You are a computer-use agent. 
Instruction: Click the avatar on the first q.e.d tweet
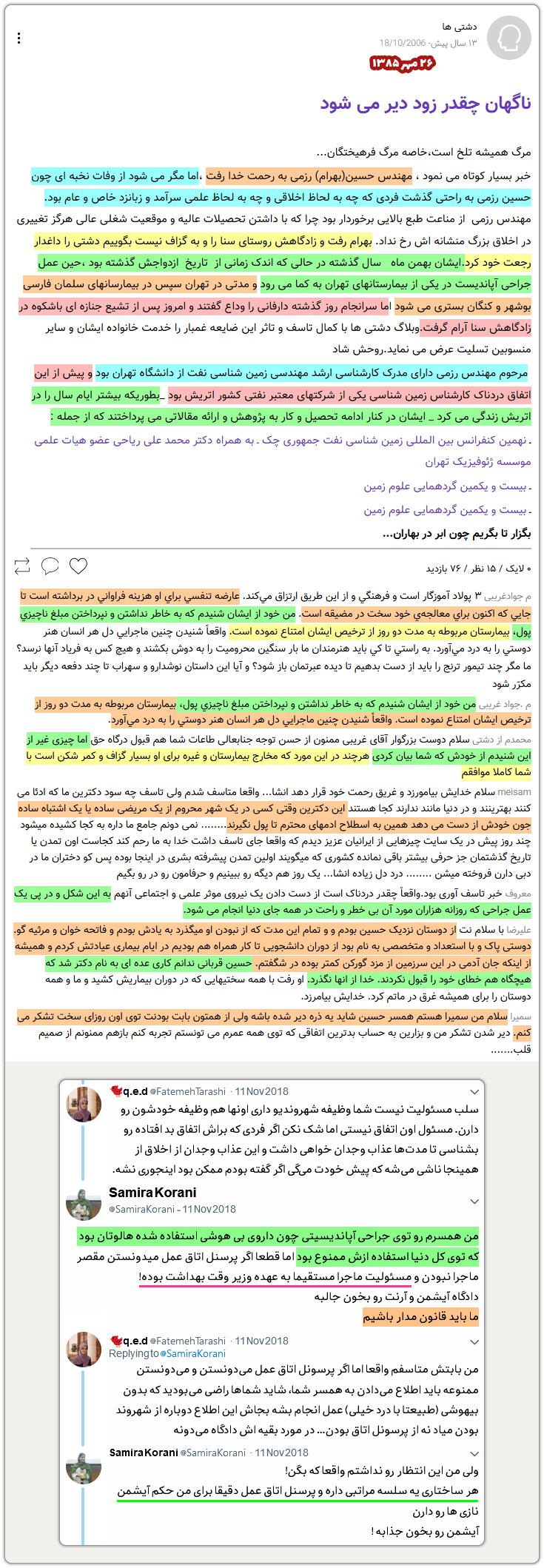pos(84,1105)
